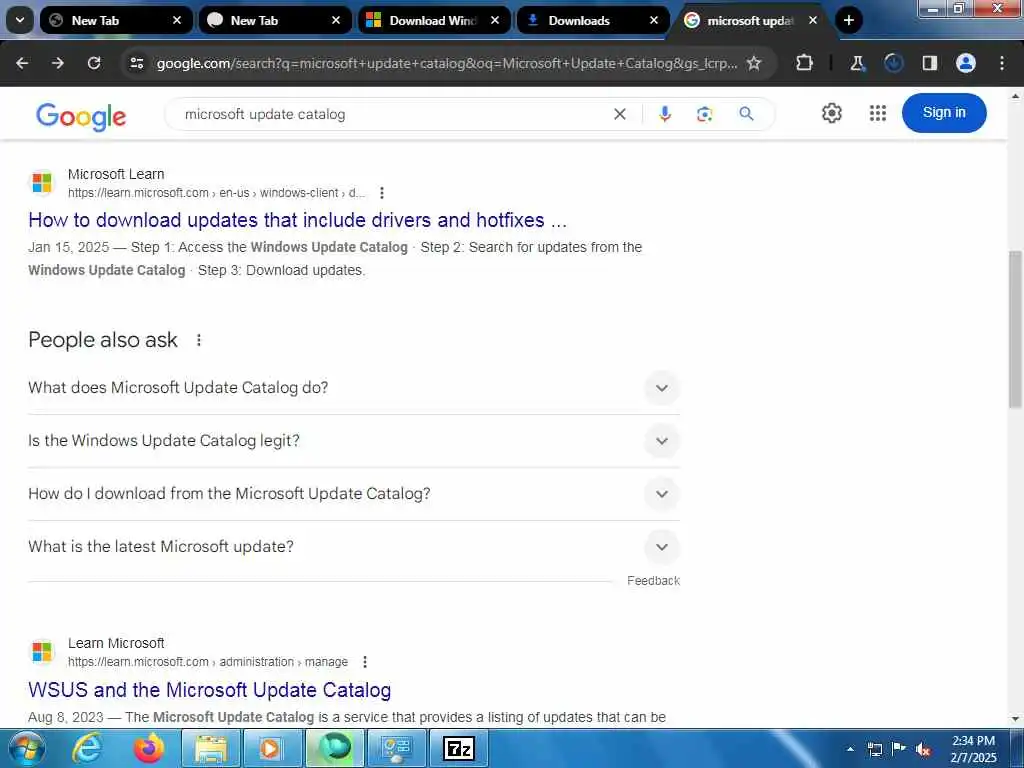Close the Downloads tab
This screenshot has height=768, width=1024.
(654, 20)
